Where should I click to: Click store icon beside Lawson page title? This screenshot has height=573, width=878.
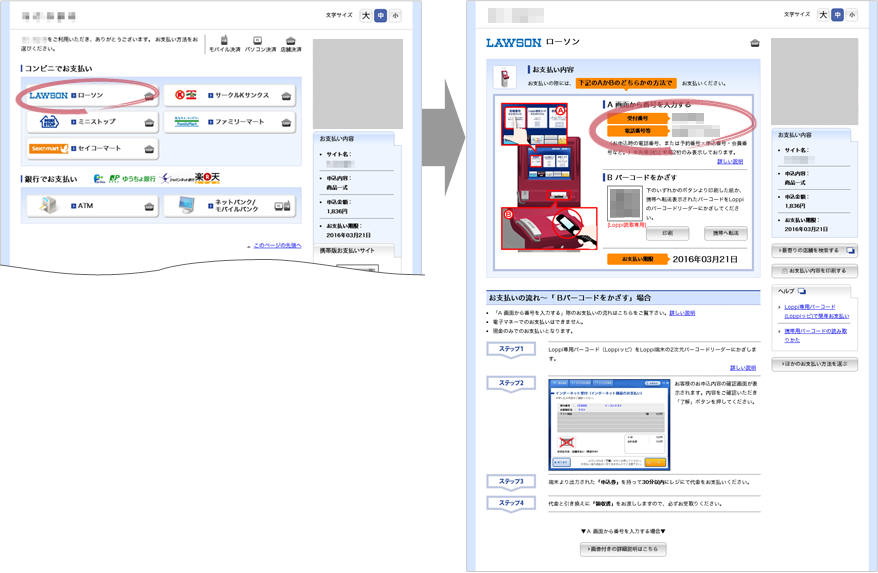point(755,43)
